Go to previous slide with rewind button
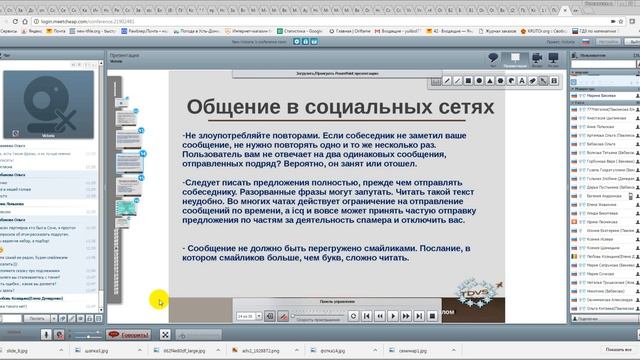640x360 pixels. [380, 316]
